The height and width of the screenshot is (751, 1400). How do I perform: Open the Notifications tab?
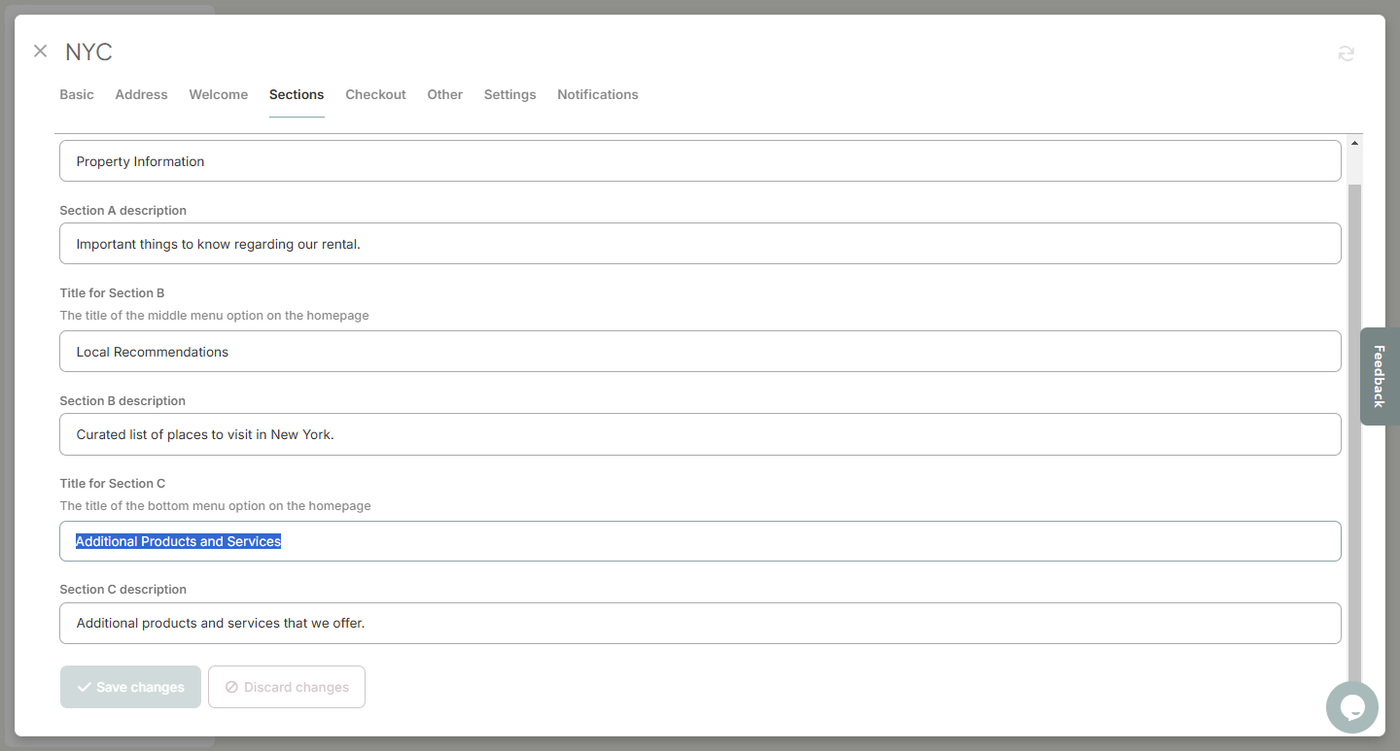pos(597,95)
